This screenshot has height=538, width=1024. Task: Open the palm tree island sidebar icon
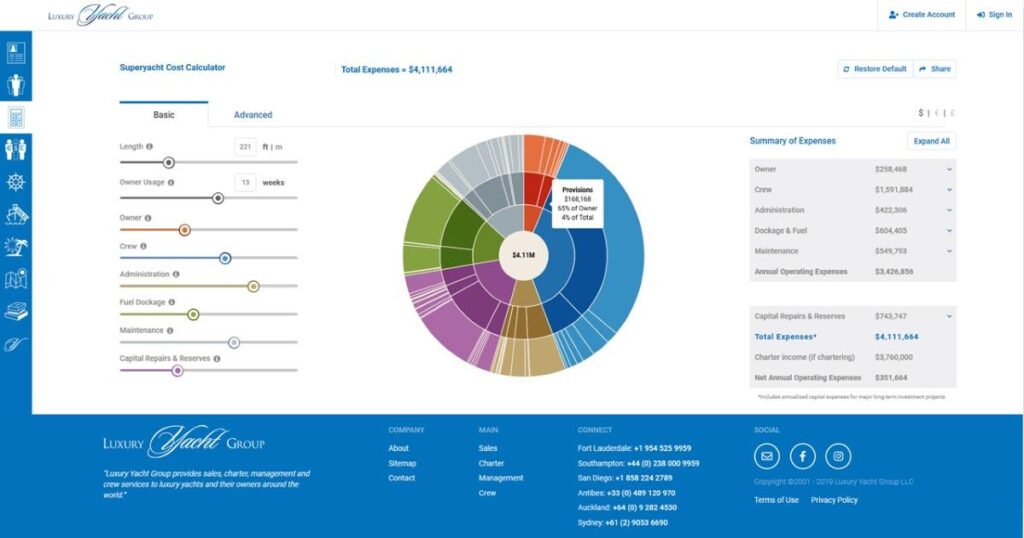pyautogui.click(x=16, y=247)
